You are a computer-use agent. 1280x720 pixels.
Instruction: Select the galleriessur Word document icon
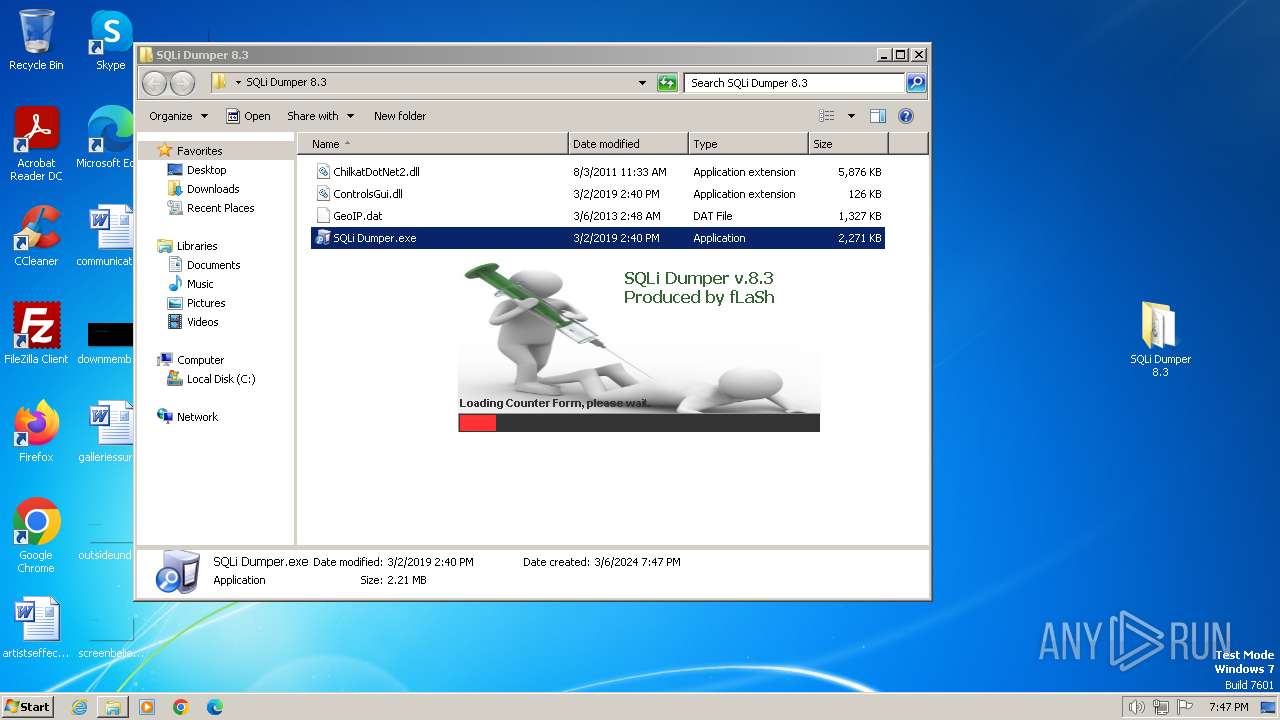coord(108,431)
